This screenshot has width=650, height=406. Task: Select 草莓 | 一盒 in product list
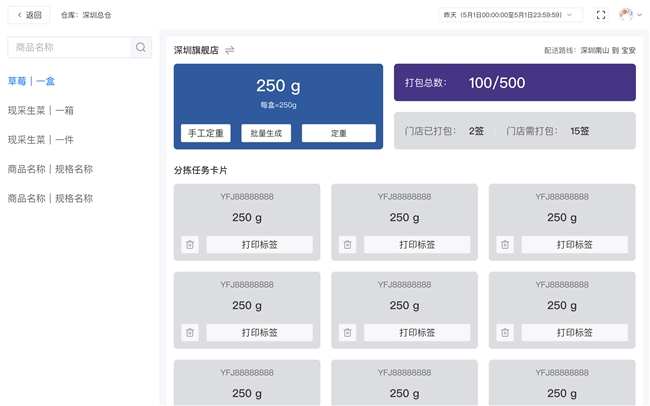pos(31,81)
